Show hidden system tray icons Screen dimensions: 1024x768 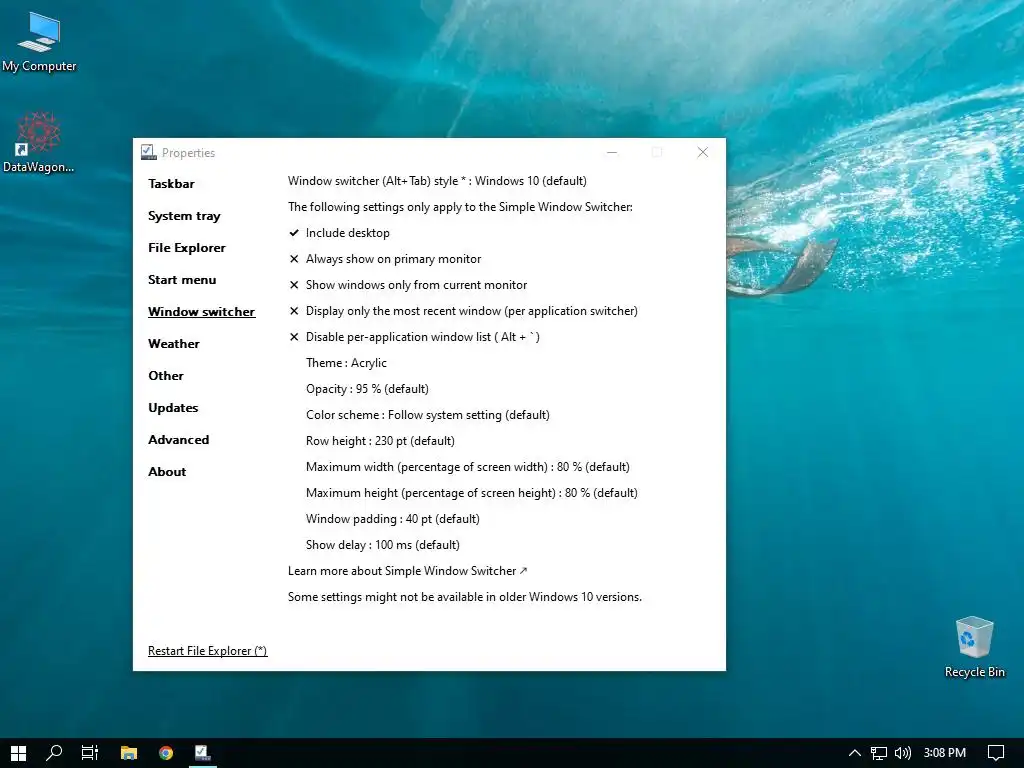[854, 753]
